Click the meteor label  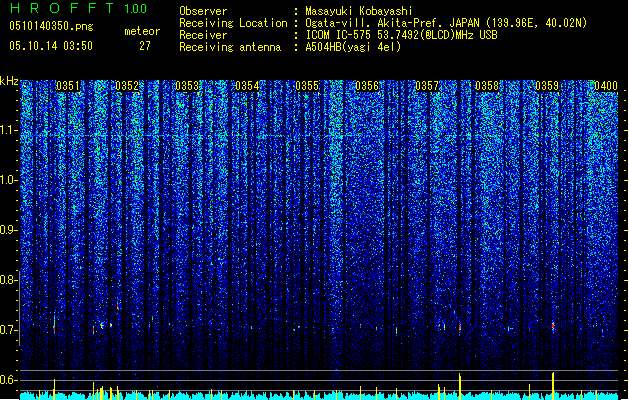pos(142,31)
